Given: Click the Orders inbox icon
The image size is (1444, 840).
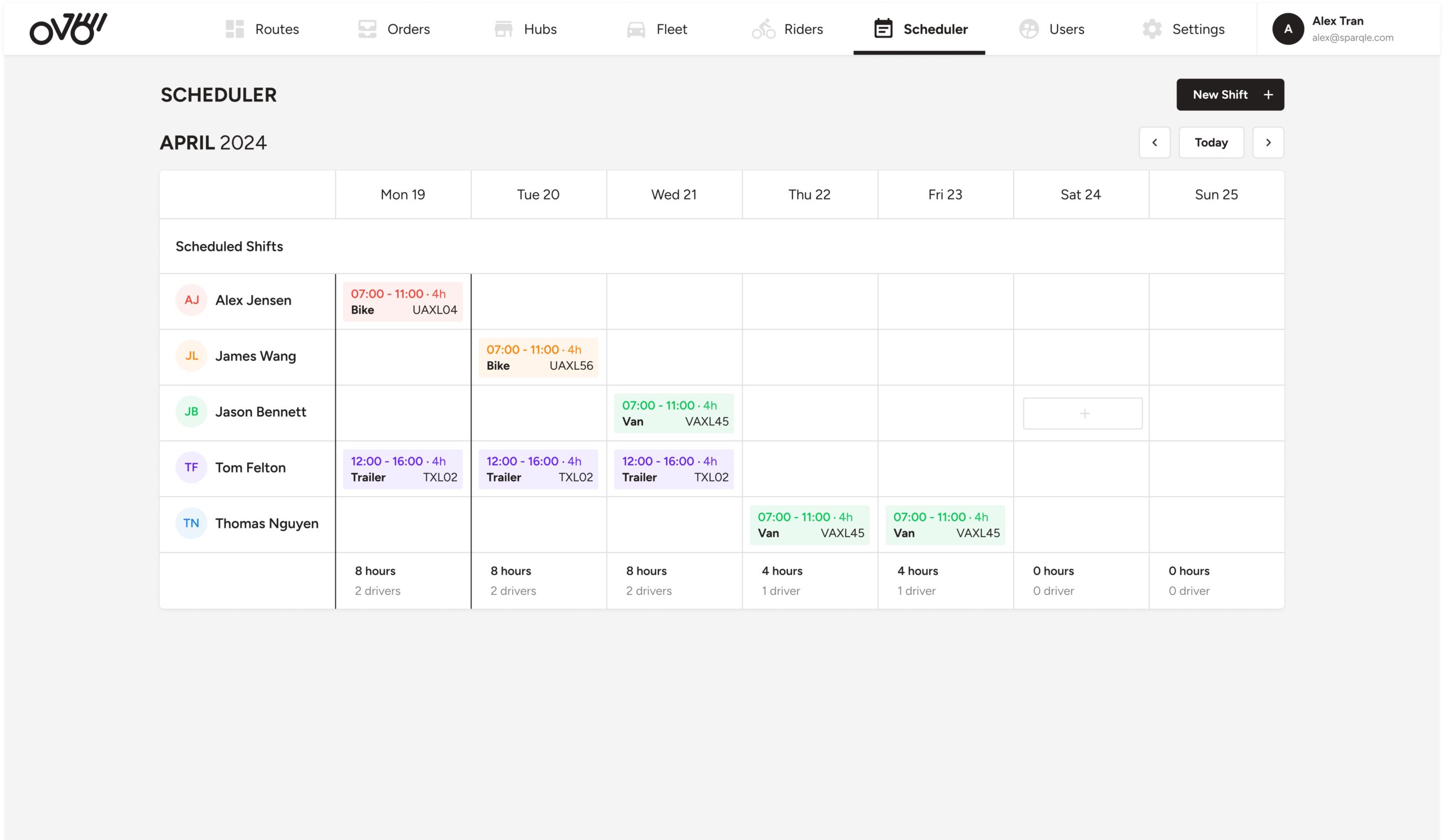Looking at the screenshot, I should (367, 29).
